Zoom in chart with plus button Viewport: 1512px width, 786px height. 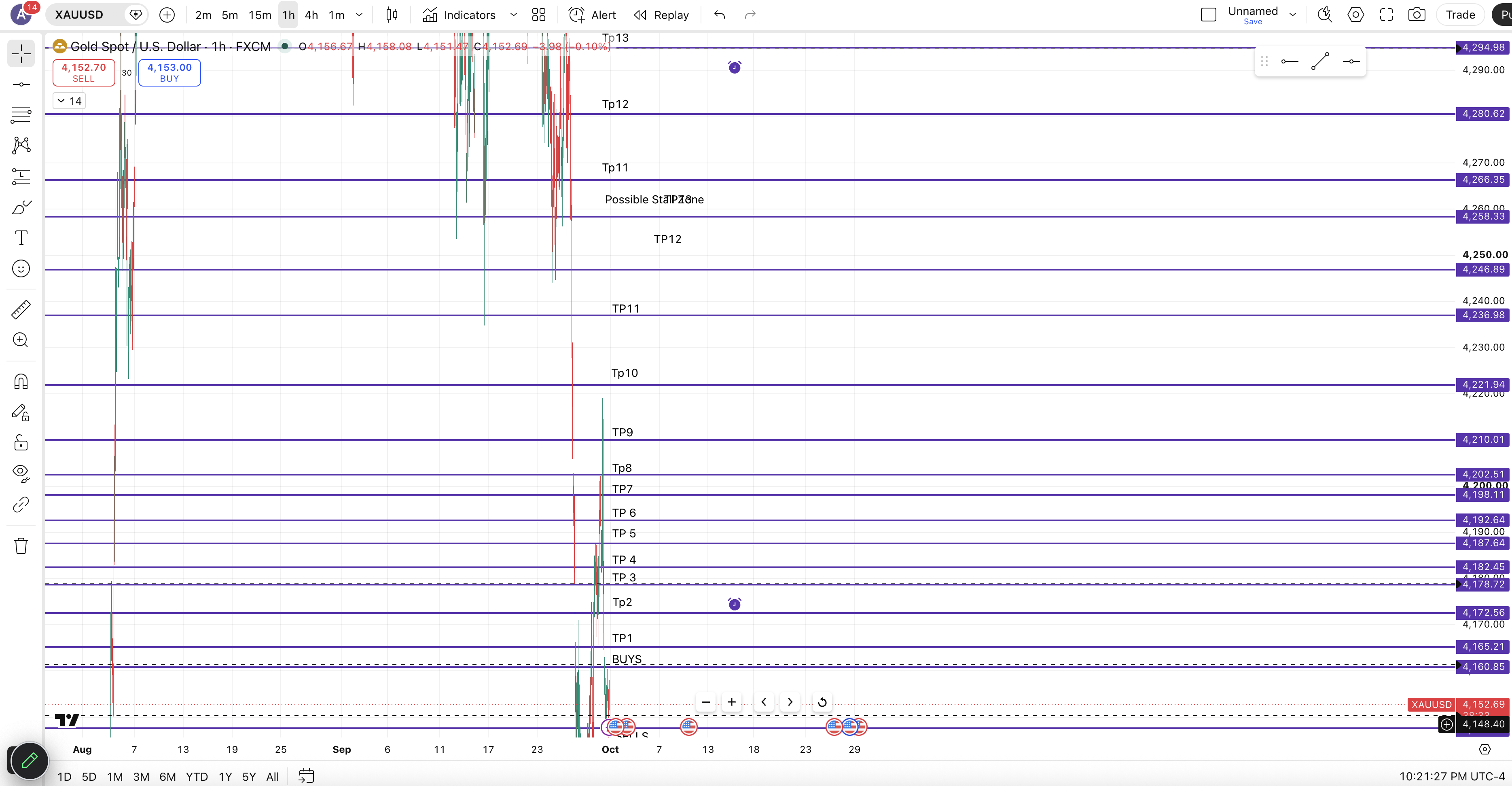pyautogui.click(x=731, y=701)
